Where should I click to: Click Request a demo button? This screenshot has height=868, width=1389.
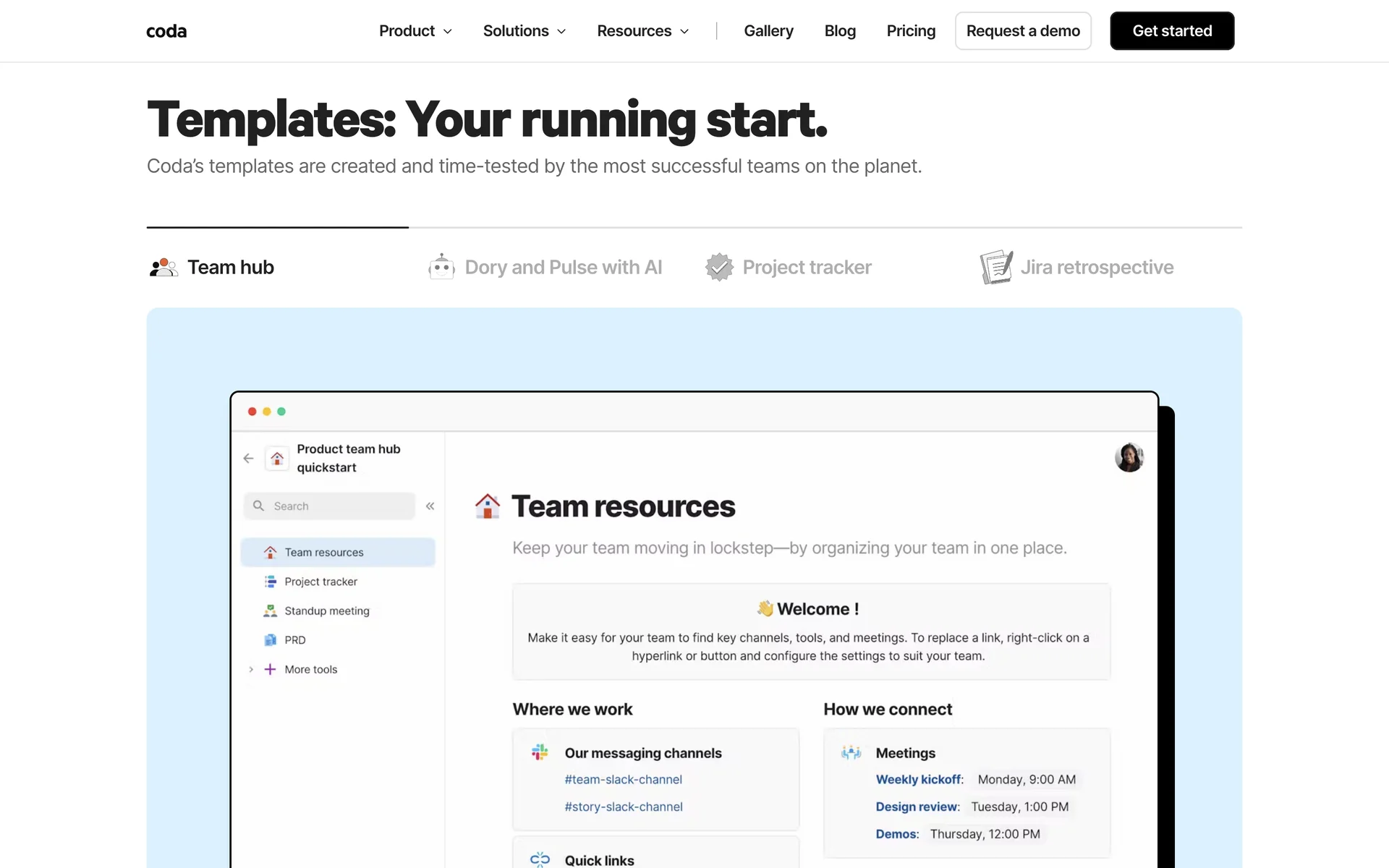(x=1022, y=31)
